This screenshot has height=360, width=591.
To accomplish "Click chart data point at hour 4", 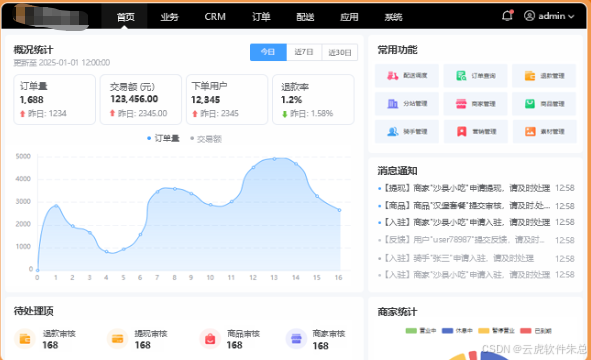I will coord(107,251).
